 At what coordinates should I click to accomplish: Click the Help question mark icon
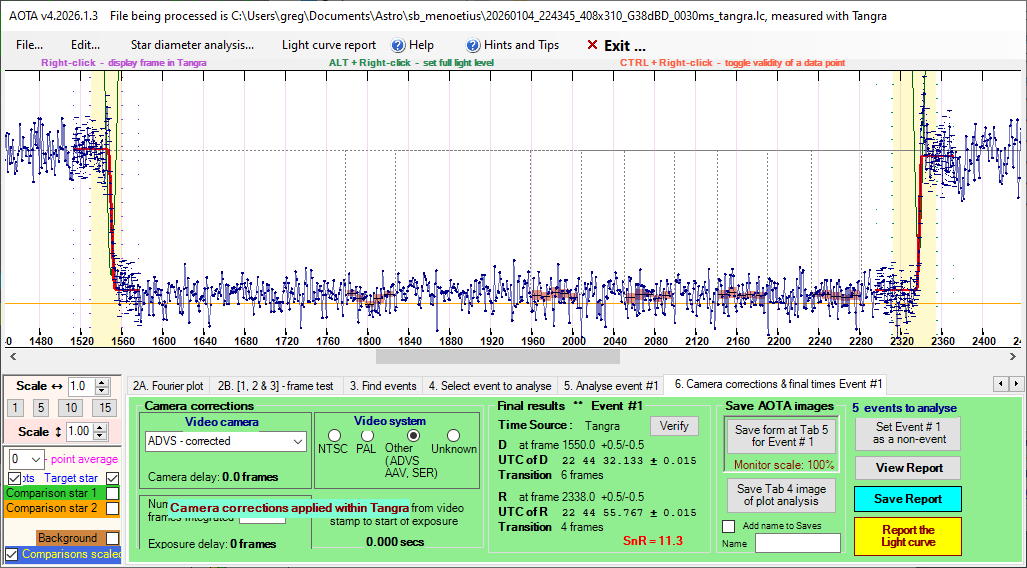[397, 45]
